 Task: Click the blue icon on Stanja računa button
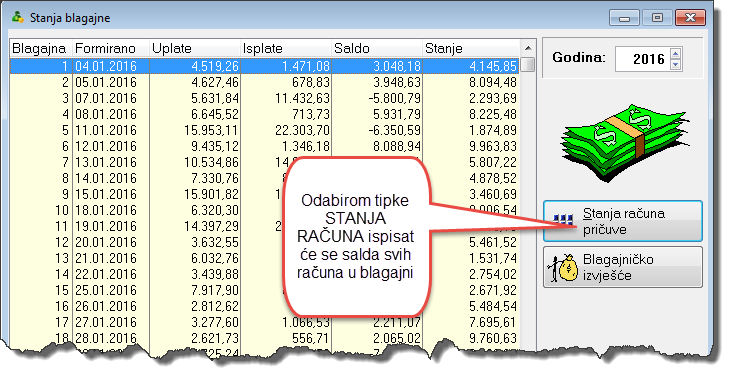click(563, 219)
